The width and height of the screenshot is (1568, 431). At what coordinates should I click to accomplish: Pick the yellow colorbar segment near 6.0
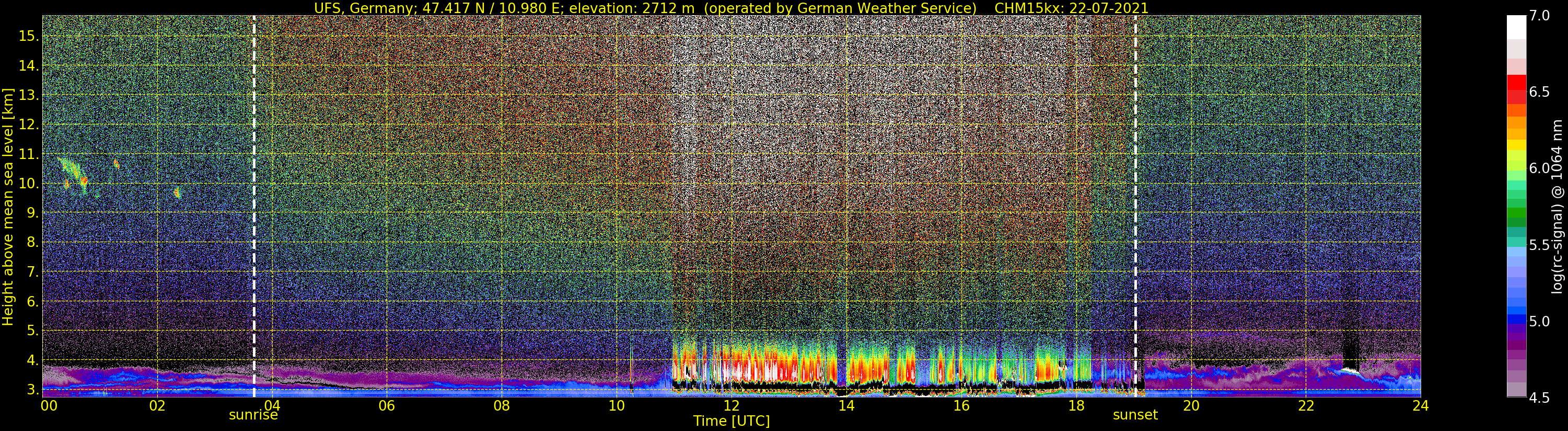pyautogui.click(x=1516, y=146)
